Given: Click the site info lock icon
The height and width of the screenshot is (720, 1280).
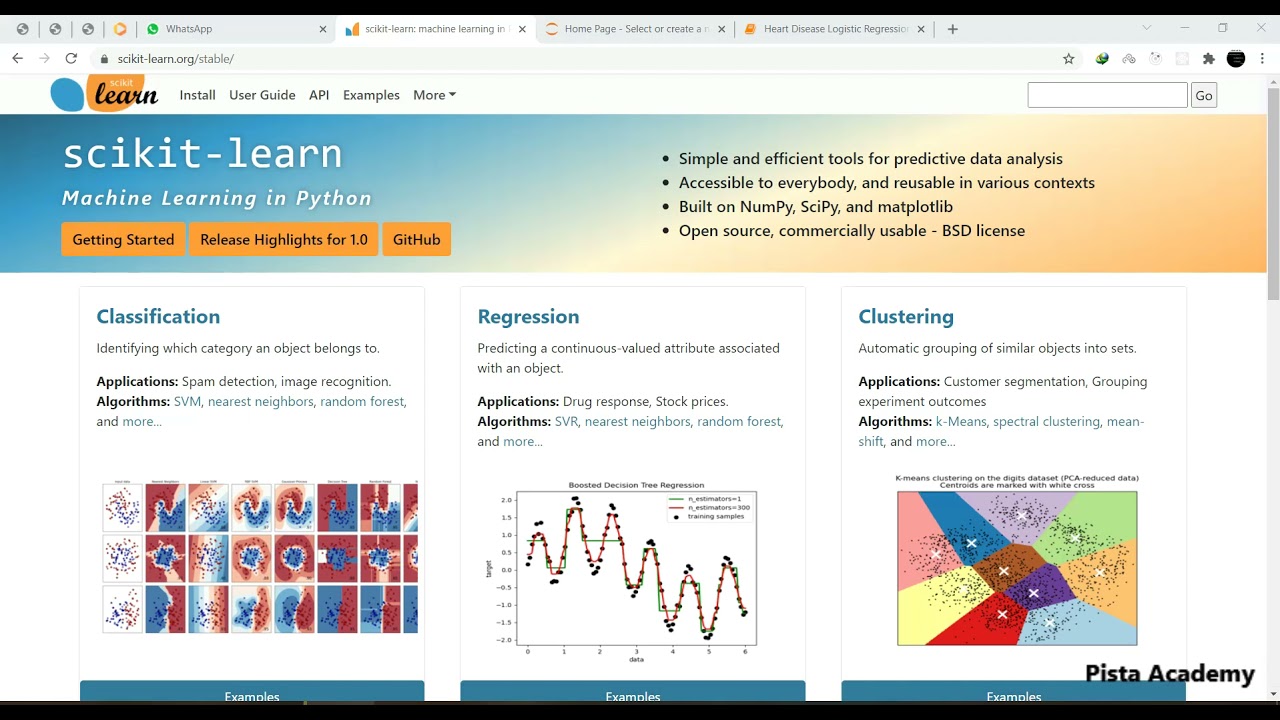Looking at the screenshot, I should tap(103, 59).
